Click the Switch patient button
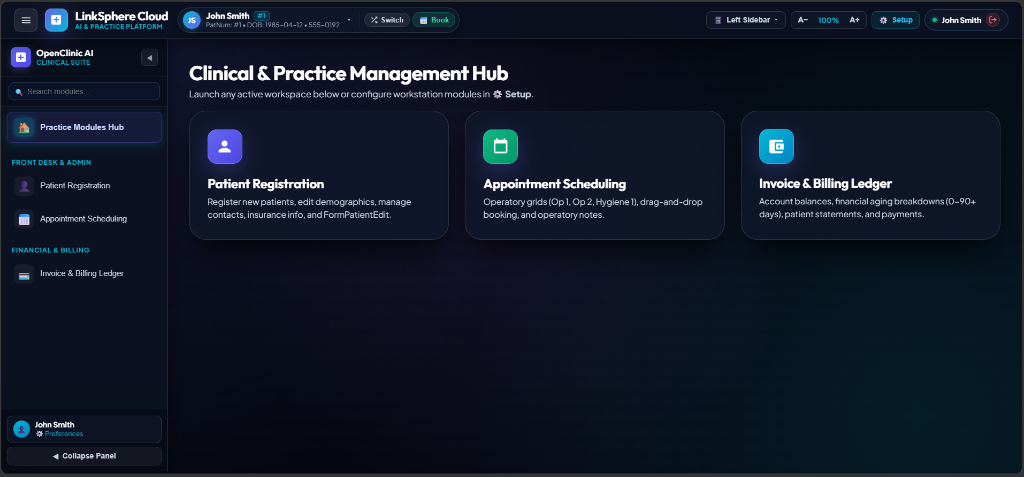Viewport: 1024px width, 477px height. (387, 20)
